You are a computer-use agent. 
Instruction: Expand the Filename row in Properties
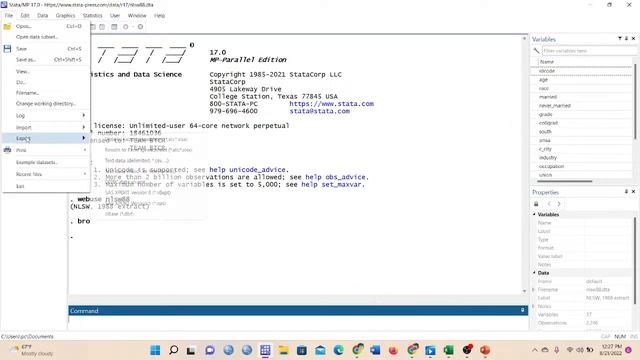click(x=533, y=289)
